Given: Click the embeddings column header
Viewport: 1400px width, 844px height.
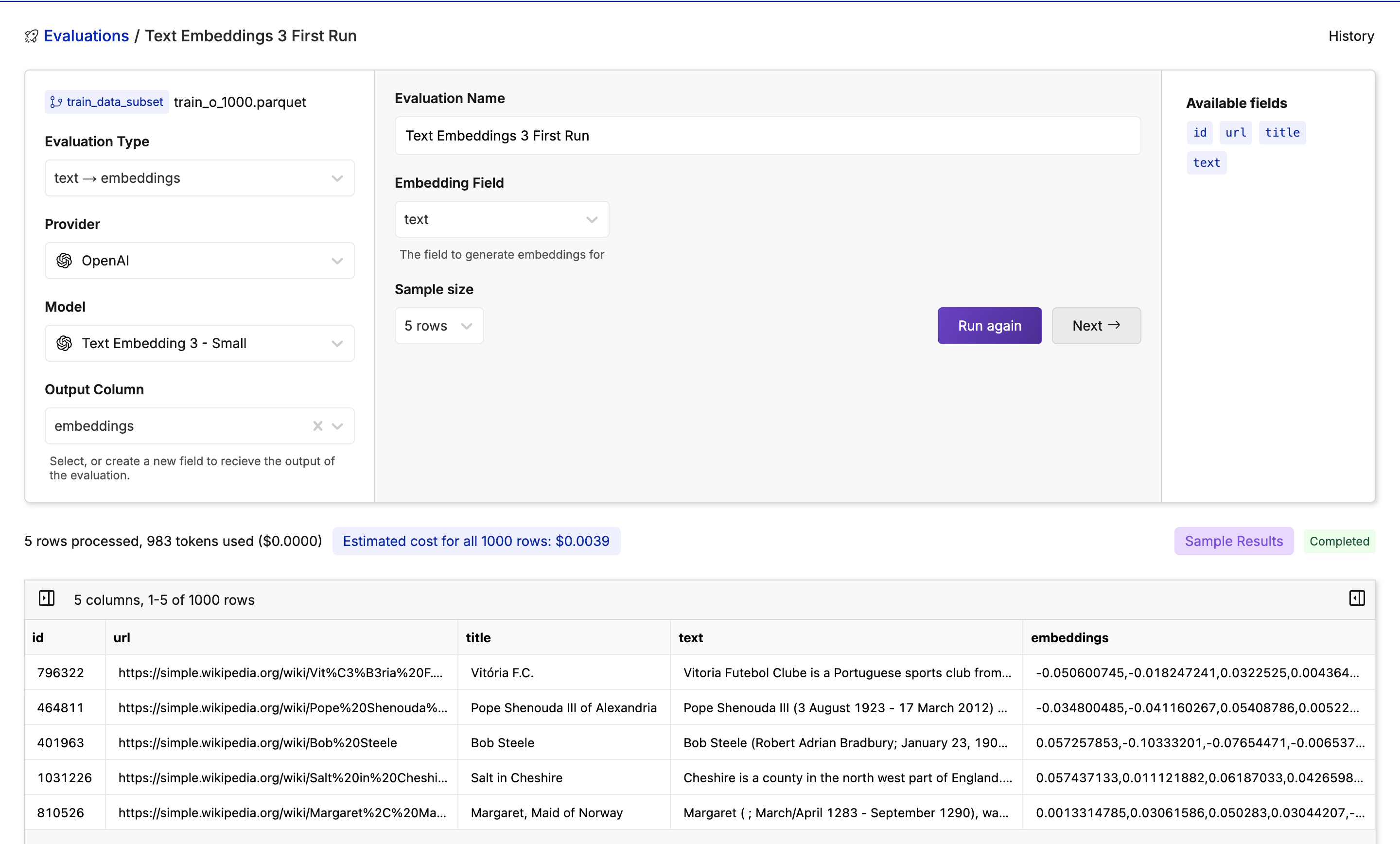Looking at the screenshot, I should pyautogui.click(x=1069, y=638).
